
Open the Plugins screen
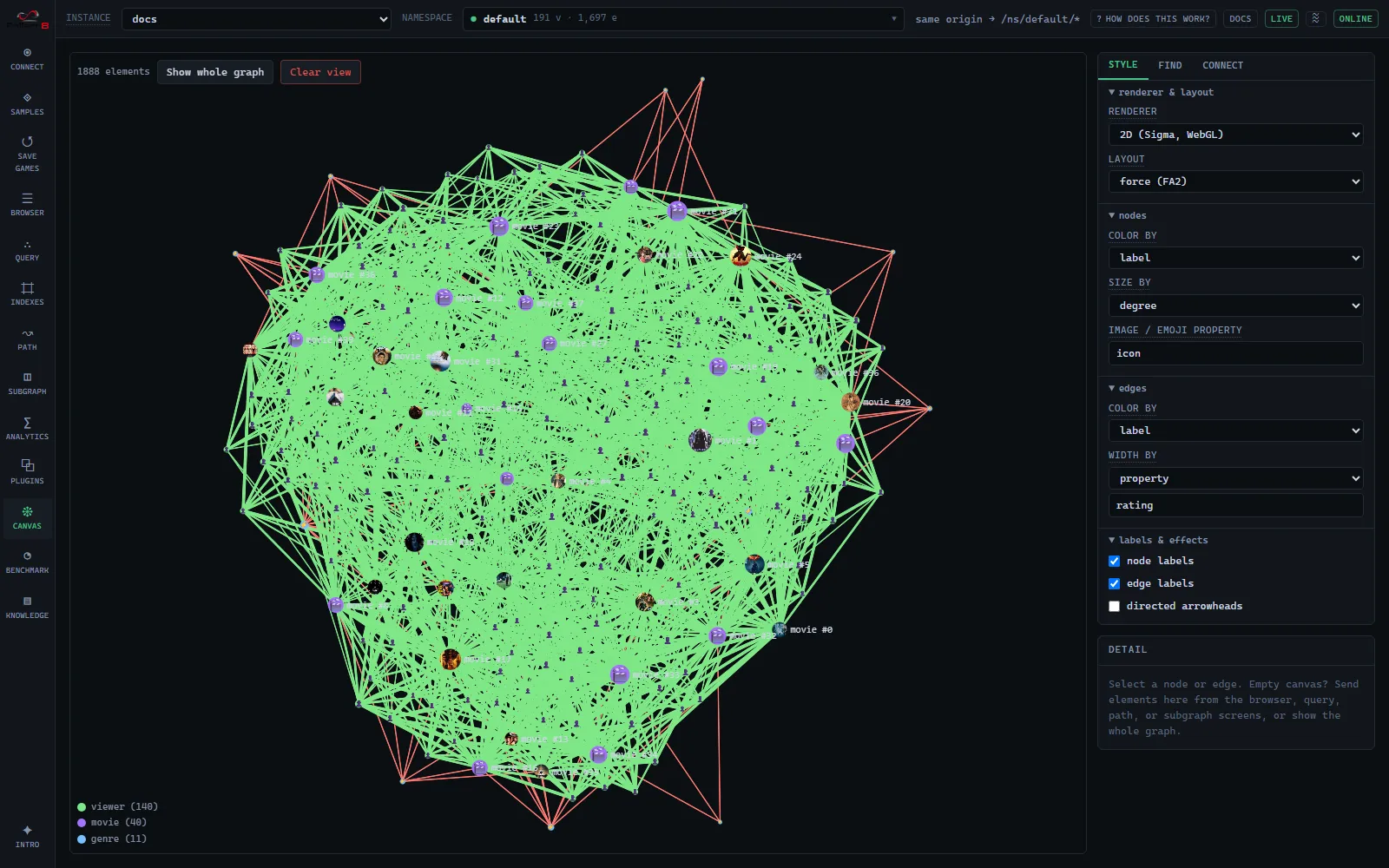point(27,473)
